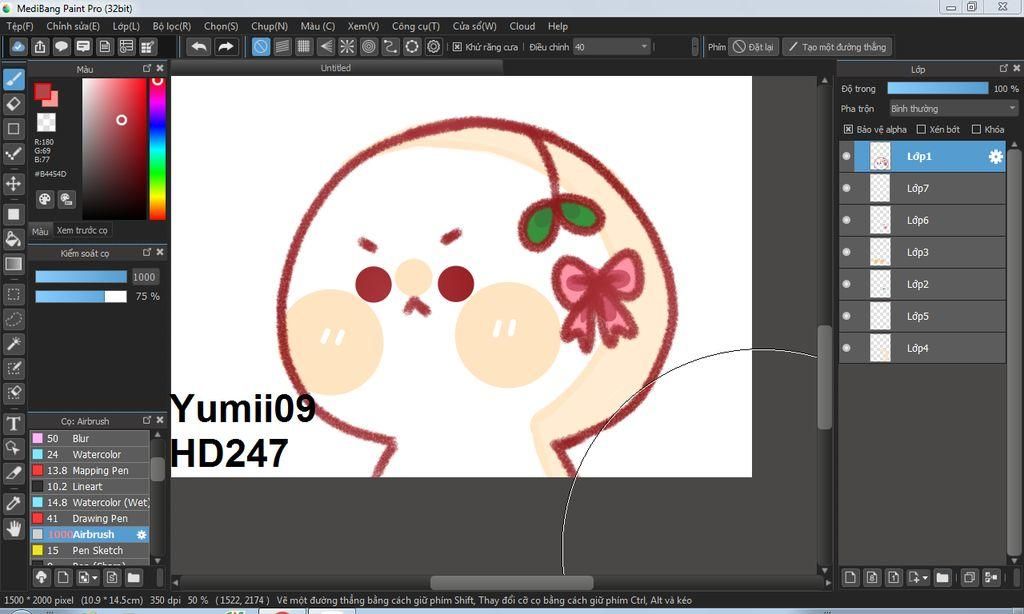
Task: Click the Đặt lại button
Action: 754,47
